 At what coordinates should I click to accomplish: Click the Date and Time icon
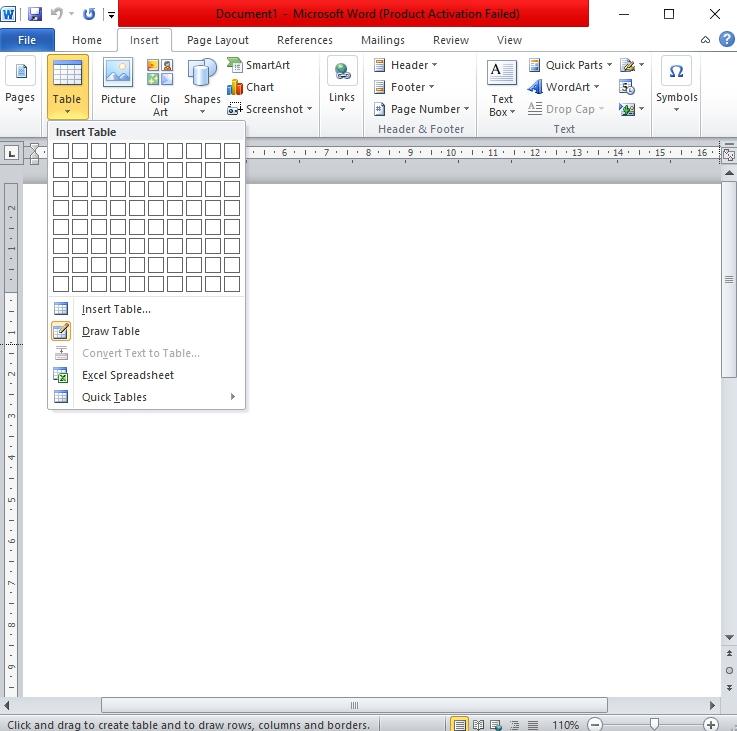coord(627,87)
